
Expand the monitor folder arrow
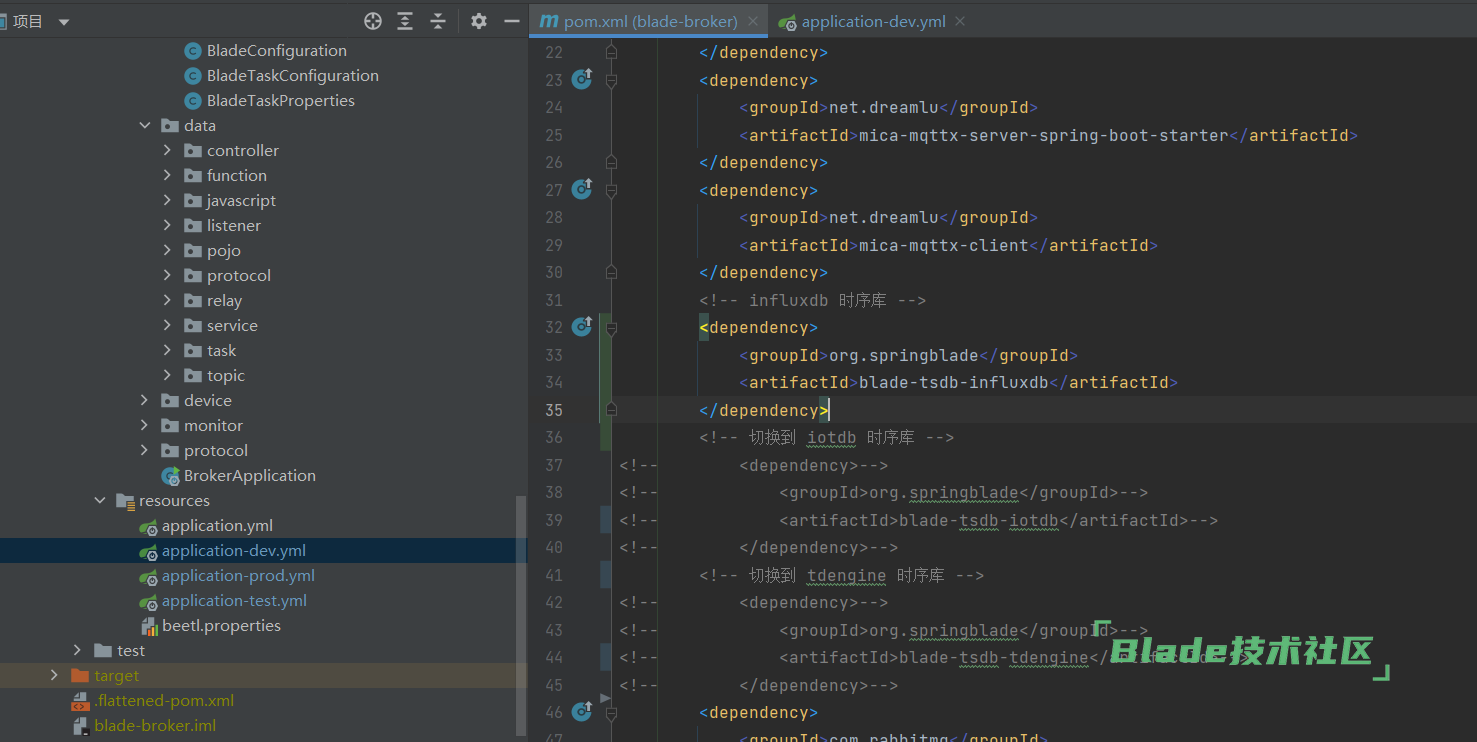[x=145, y=426]
